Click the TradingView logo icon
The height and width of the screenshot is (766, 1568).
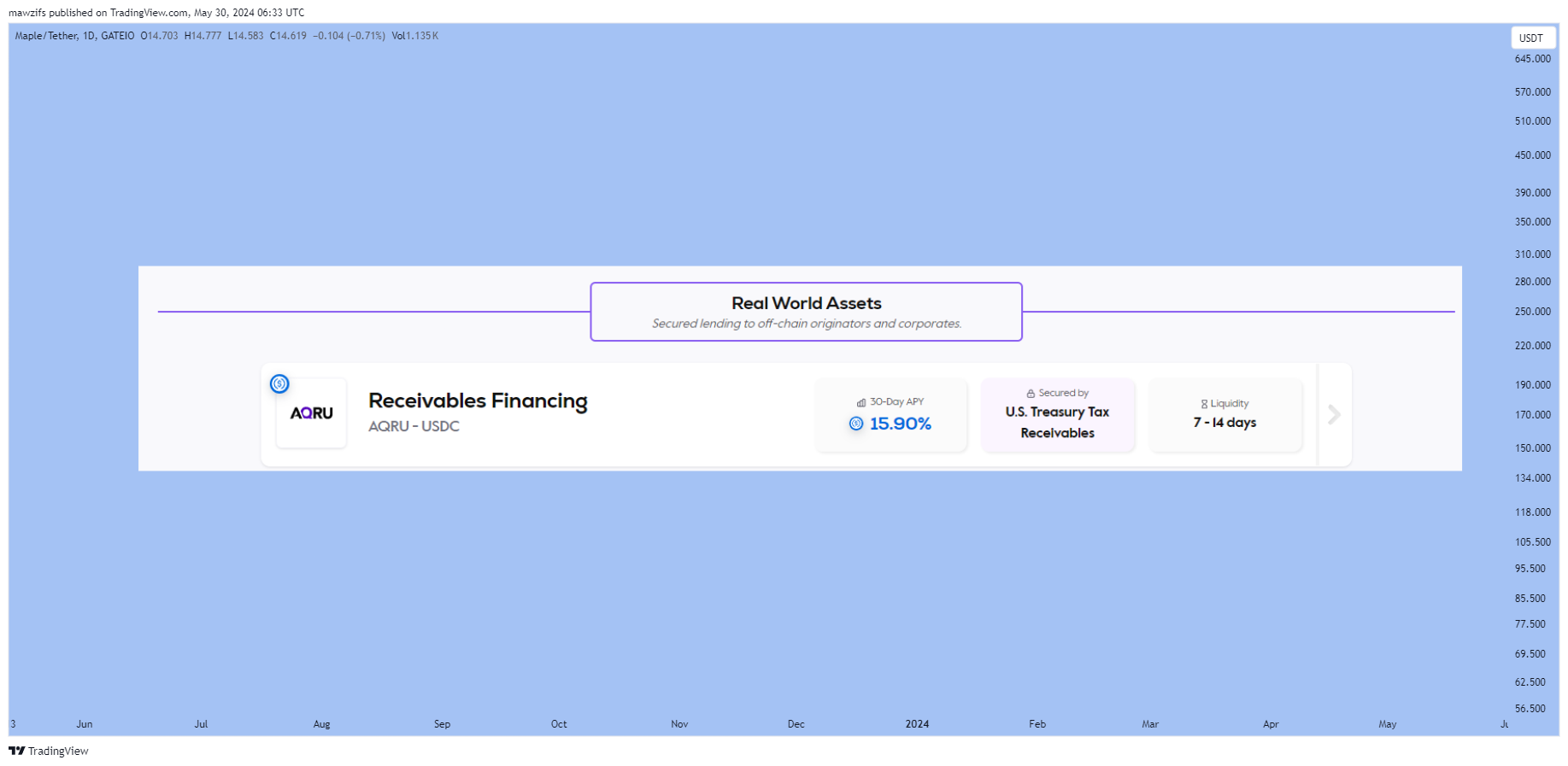tap(16, 751)
